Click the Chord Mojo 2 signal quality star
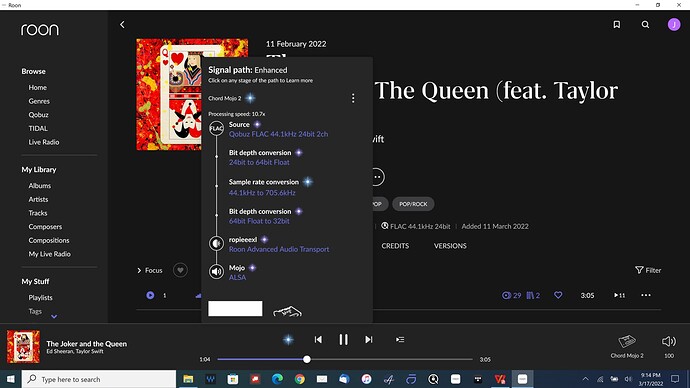This screenshot has height=388, width=690. [x=250, y=98]
